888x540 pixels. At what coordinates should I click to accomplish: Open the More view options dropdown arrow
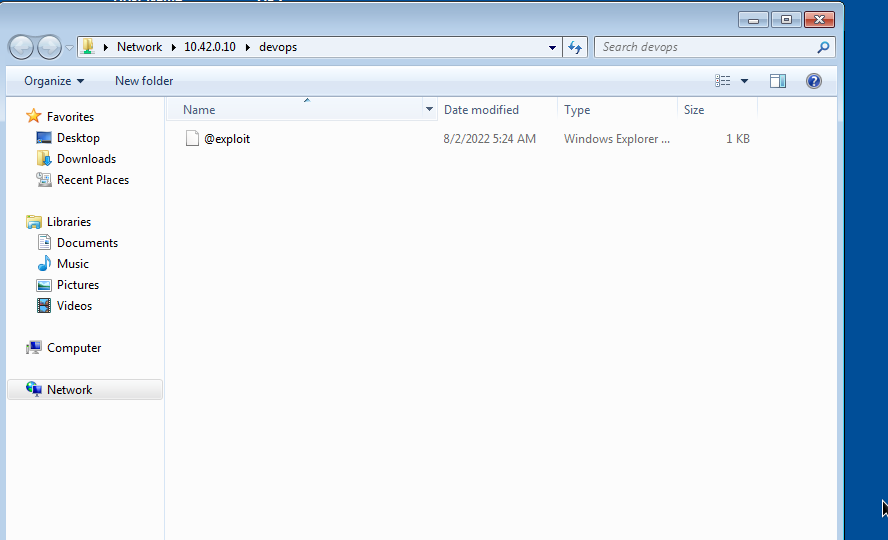744,81
